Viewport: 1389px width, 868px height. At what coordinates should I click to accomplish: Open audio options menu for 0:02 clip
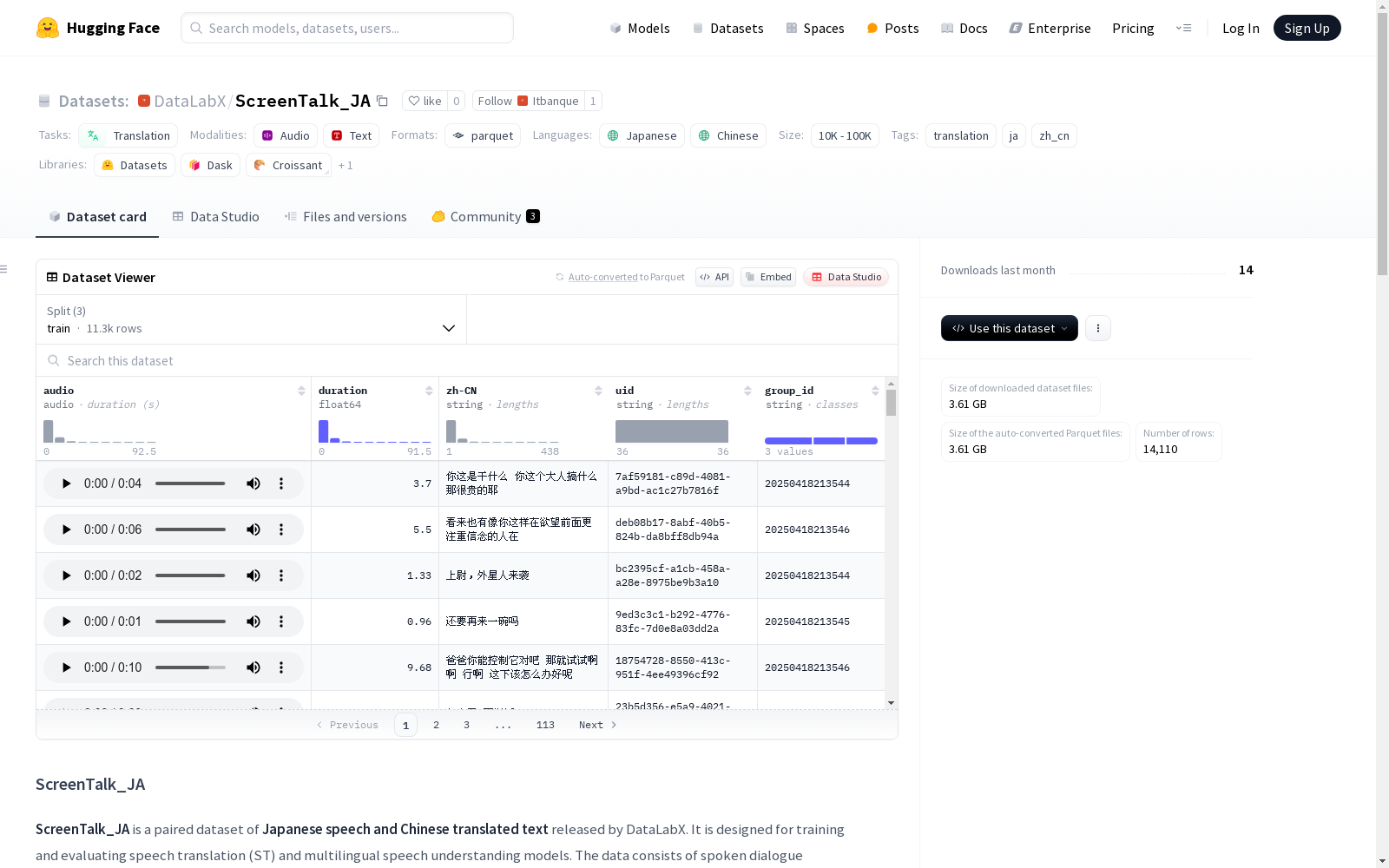click(x=281, y=575)
